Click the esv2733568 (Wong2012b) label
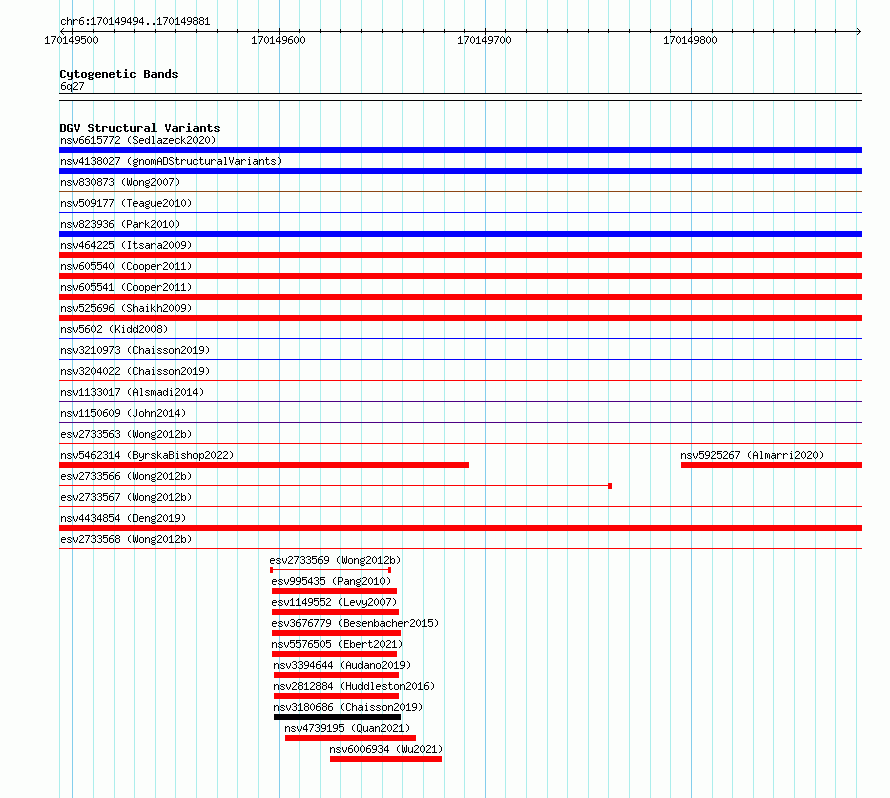Screen dimensions: 890x798 coord(126,539)
